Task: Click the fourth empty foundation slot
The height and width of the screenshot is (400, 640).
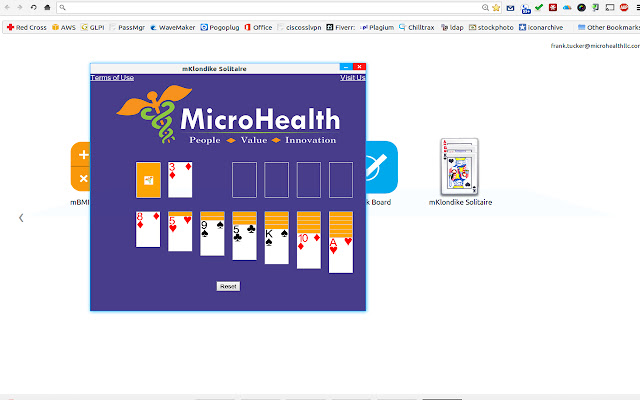Action: (x=341, y=180)
